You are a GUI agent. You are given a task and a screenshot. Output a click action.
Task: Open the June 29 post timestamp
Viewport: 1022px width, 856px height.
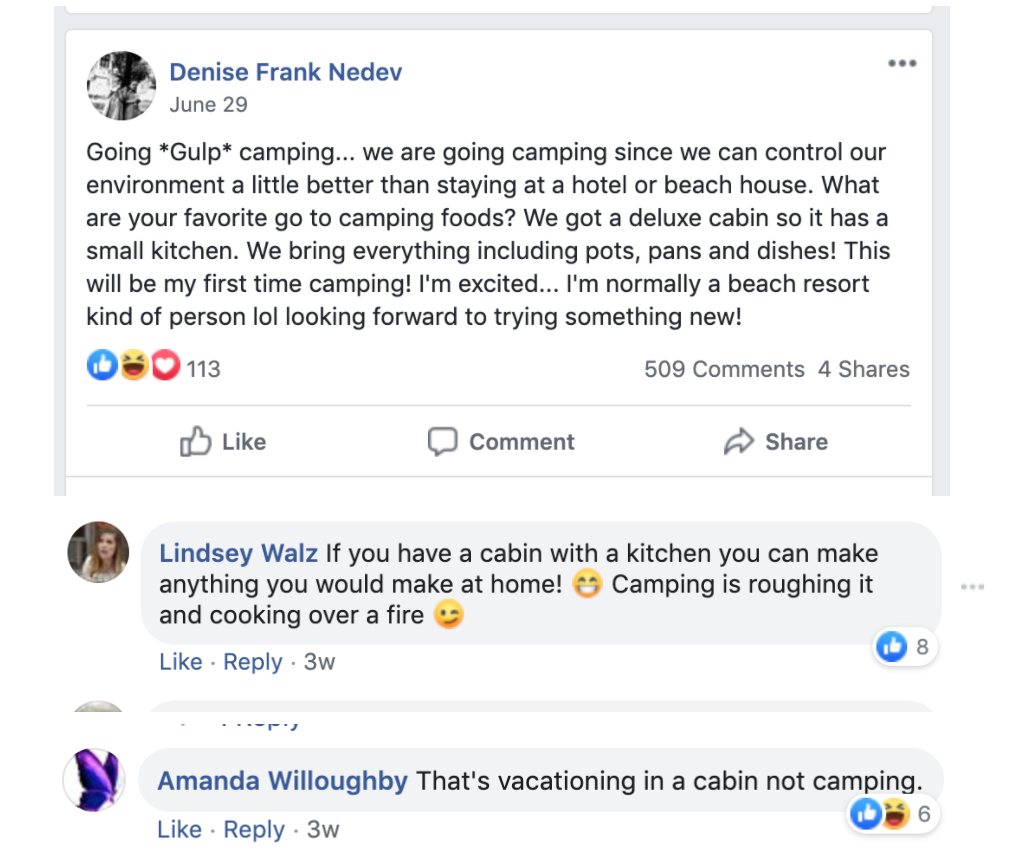pyautogui.click(x=208, y=105)
